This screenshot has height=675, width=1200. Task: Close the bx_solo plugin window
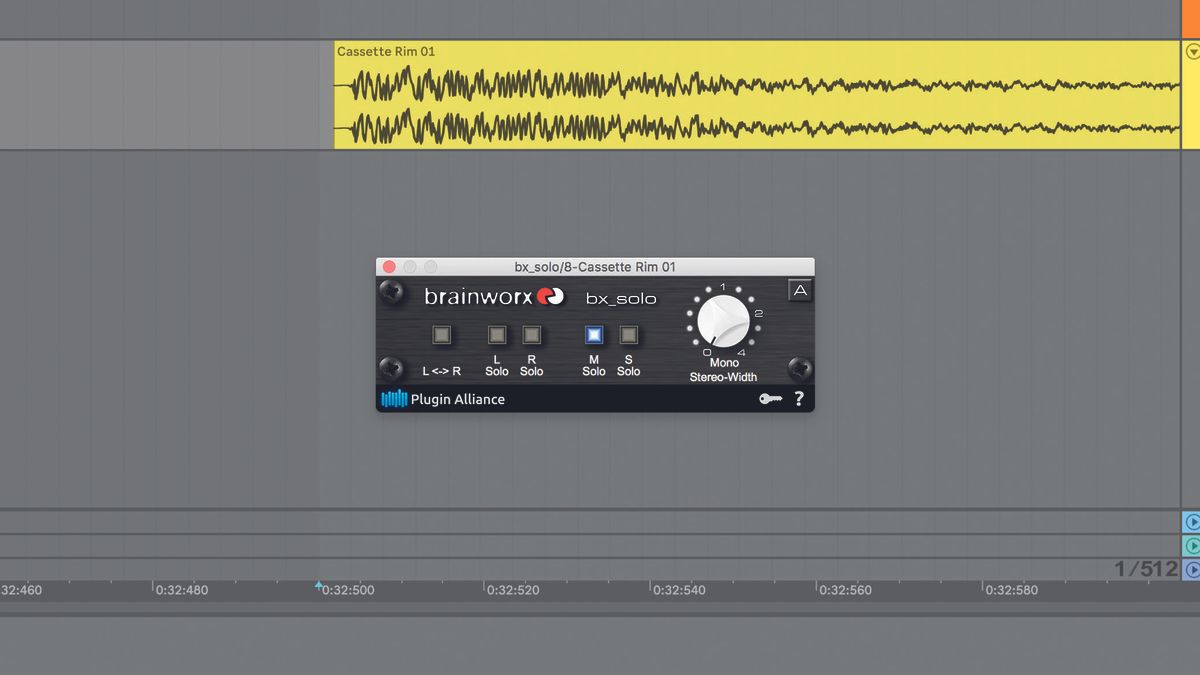[x=388, y=266]
